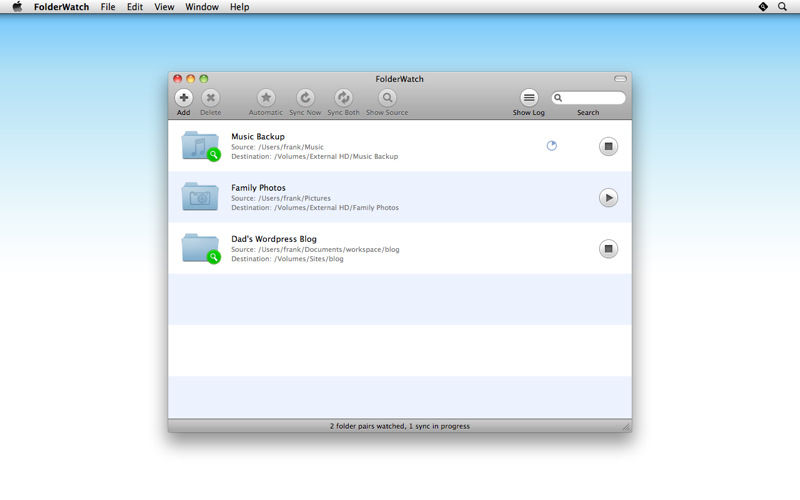Click the Destination: /Volumes/Sites/blog text
This screenshot has height=500, width=800.
tap(287, 259)
